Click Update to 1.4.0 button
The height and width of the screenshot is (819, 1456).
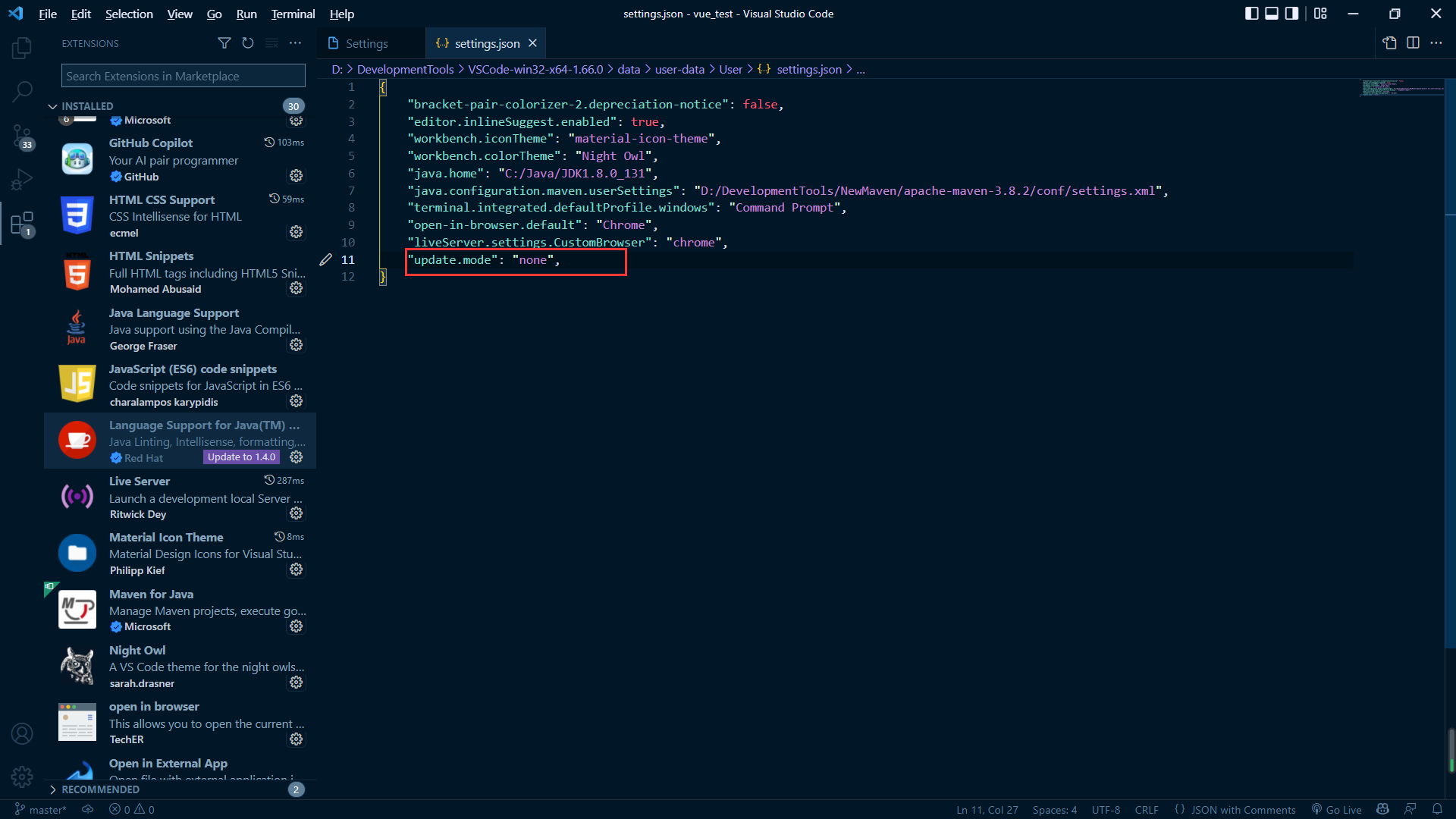241,457
